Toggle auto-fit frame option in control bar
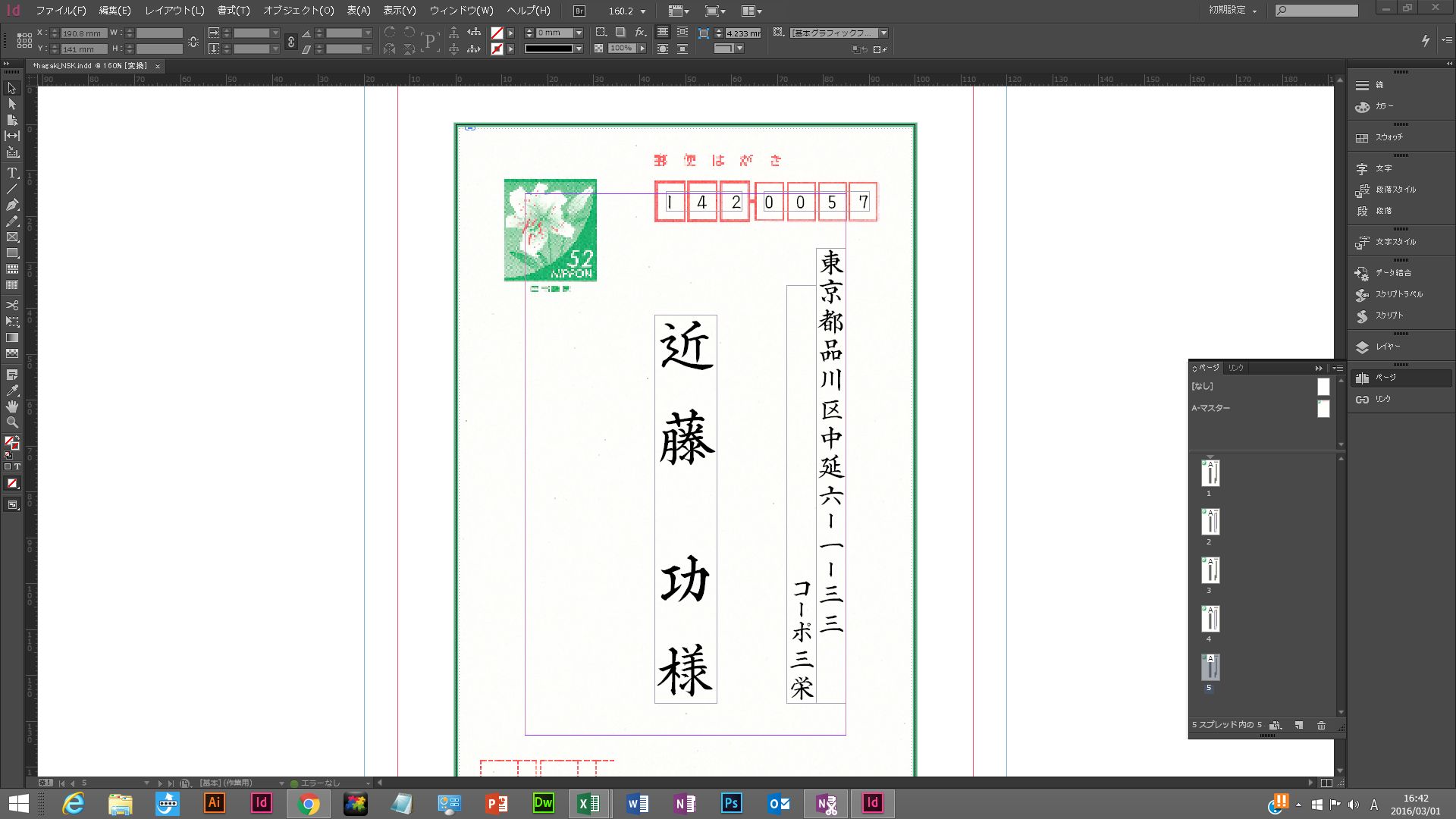This screenshot has width=1456, height=819. [703, 33]
